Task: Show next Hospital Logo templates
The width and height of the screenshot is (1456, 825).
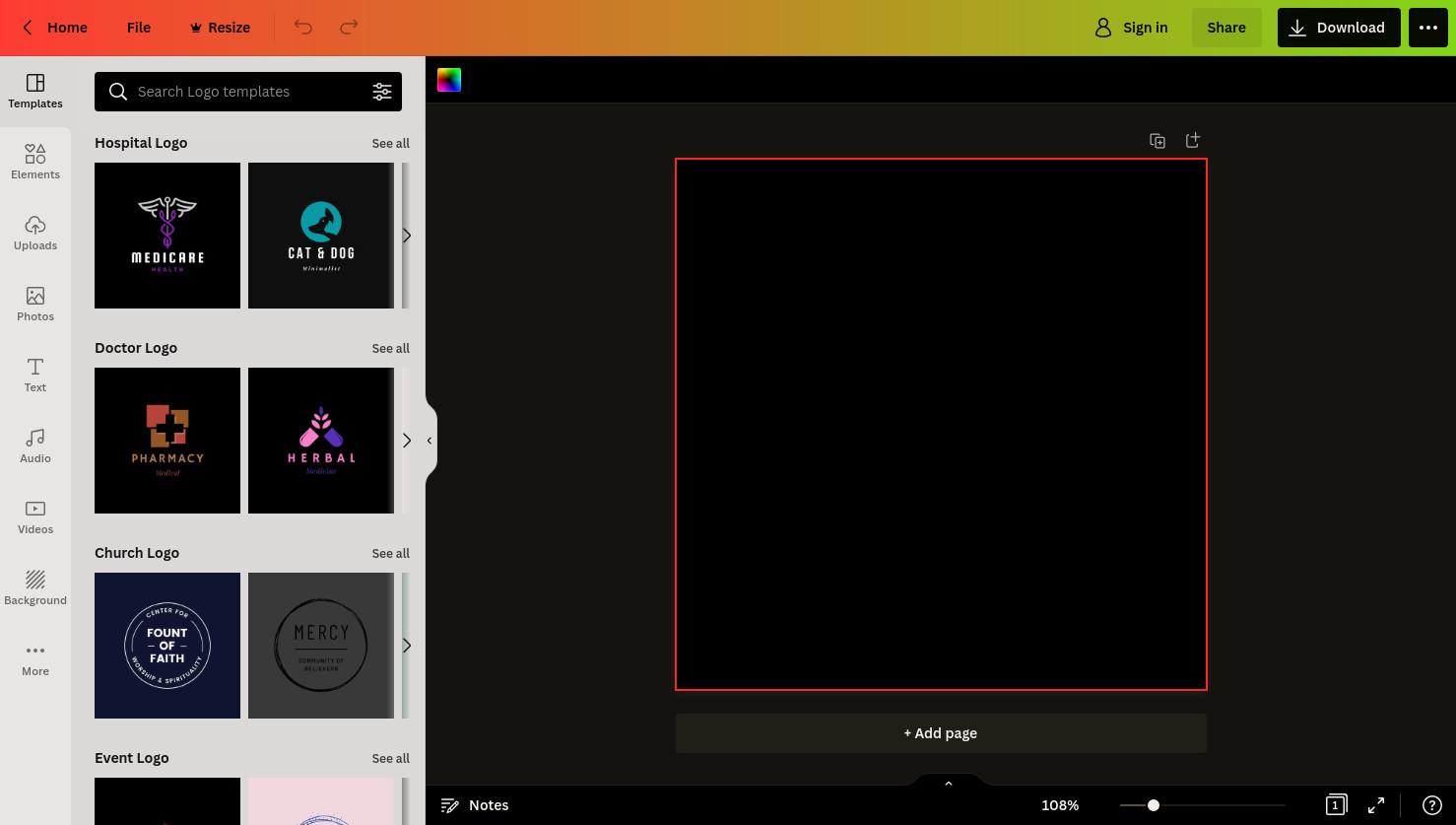Action: [x=407, y=236]
